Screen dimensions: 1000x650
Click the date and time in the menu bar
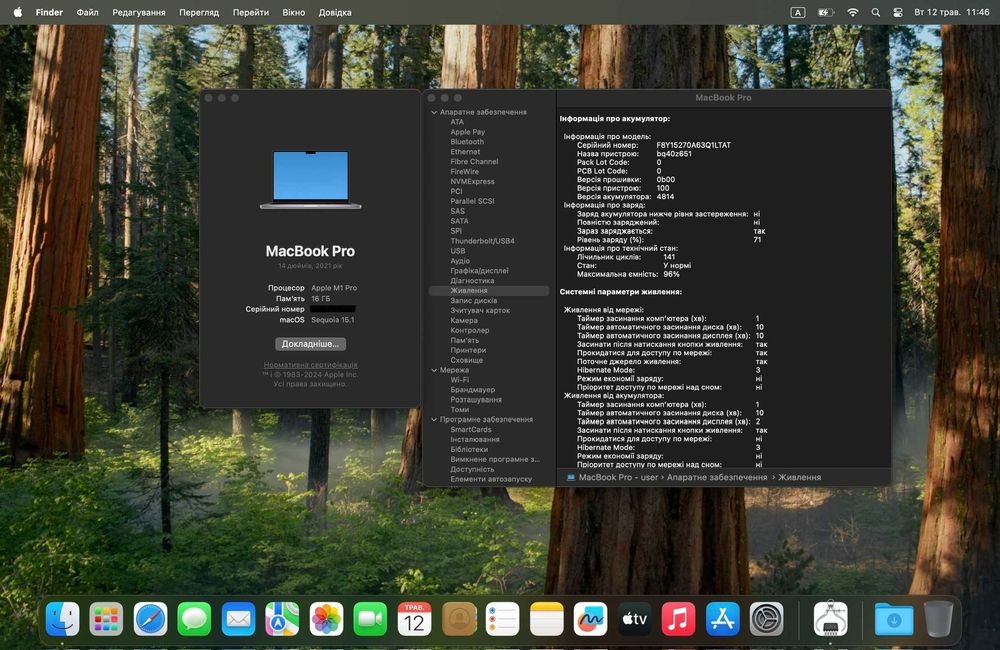[952, 12]
